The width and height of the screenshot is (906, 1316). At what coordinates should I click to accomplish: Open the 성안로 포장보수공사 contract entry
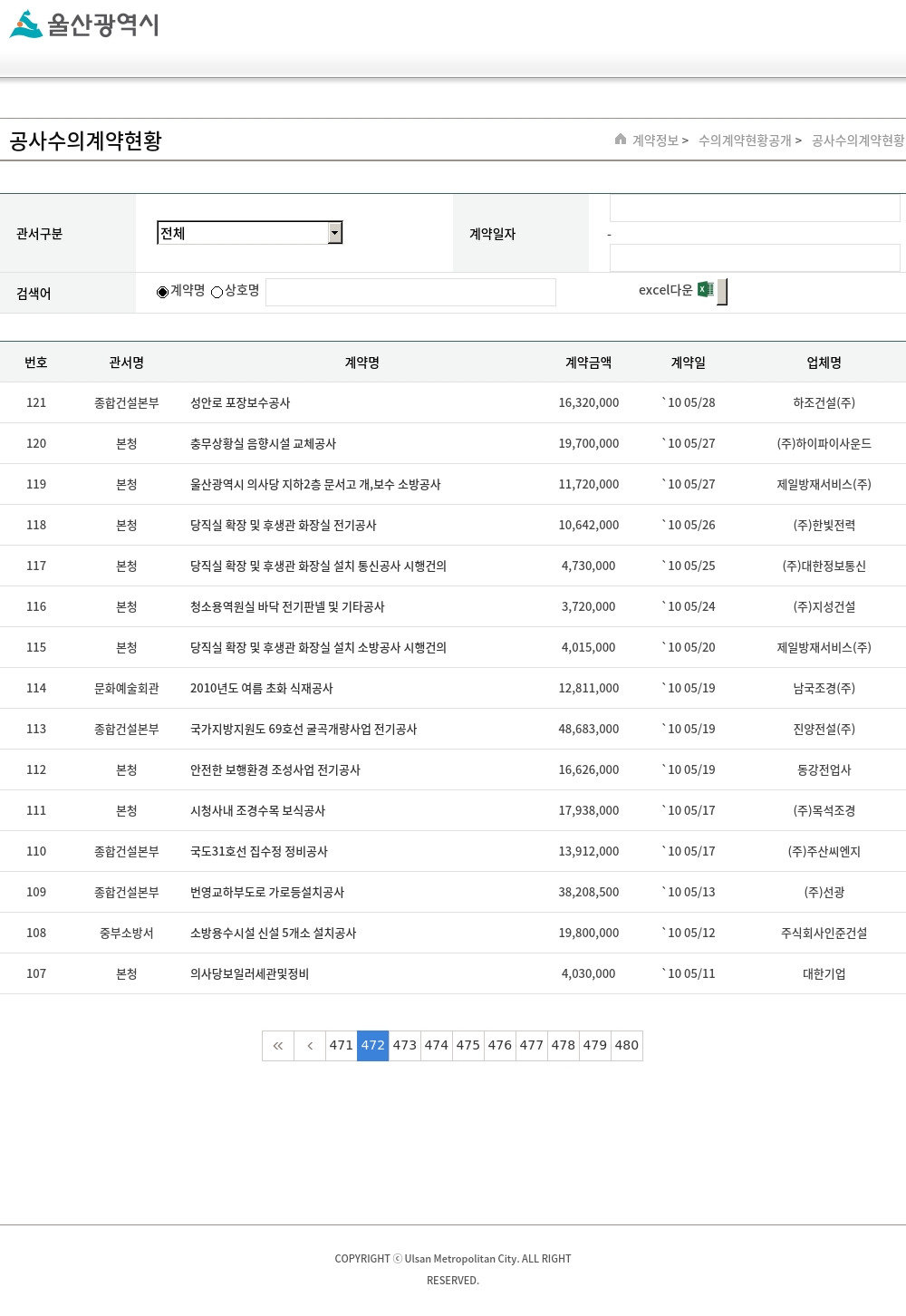point(240,402)
